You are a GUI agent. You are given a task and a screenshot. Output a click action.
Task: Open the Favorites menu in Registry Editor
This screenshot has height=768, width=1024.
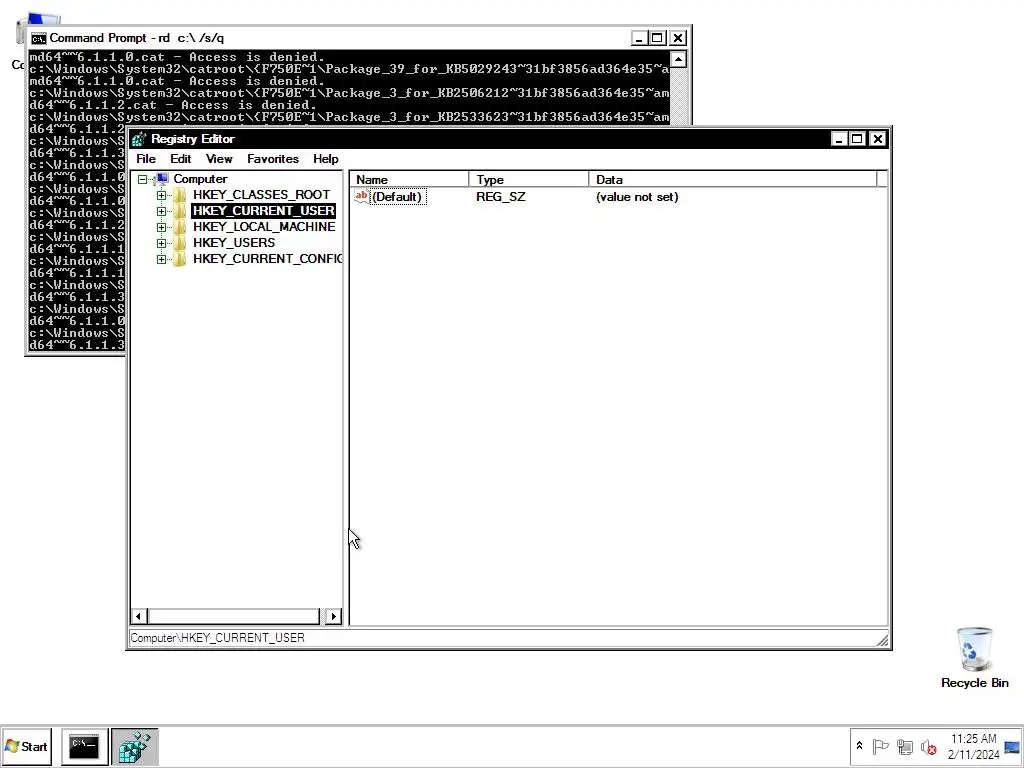pos(272,159)
